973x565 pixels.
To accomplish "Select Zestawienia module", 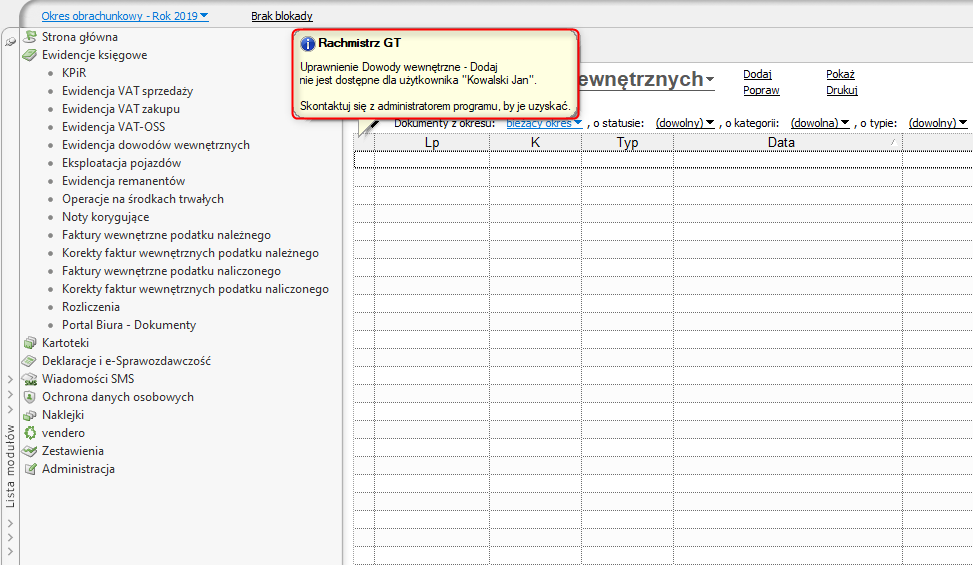I will point(73,450).
